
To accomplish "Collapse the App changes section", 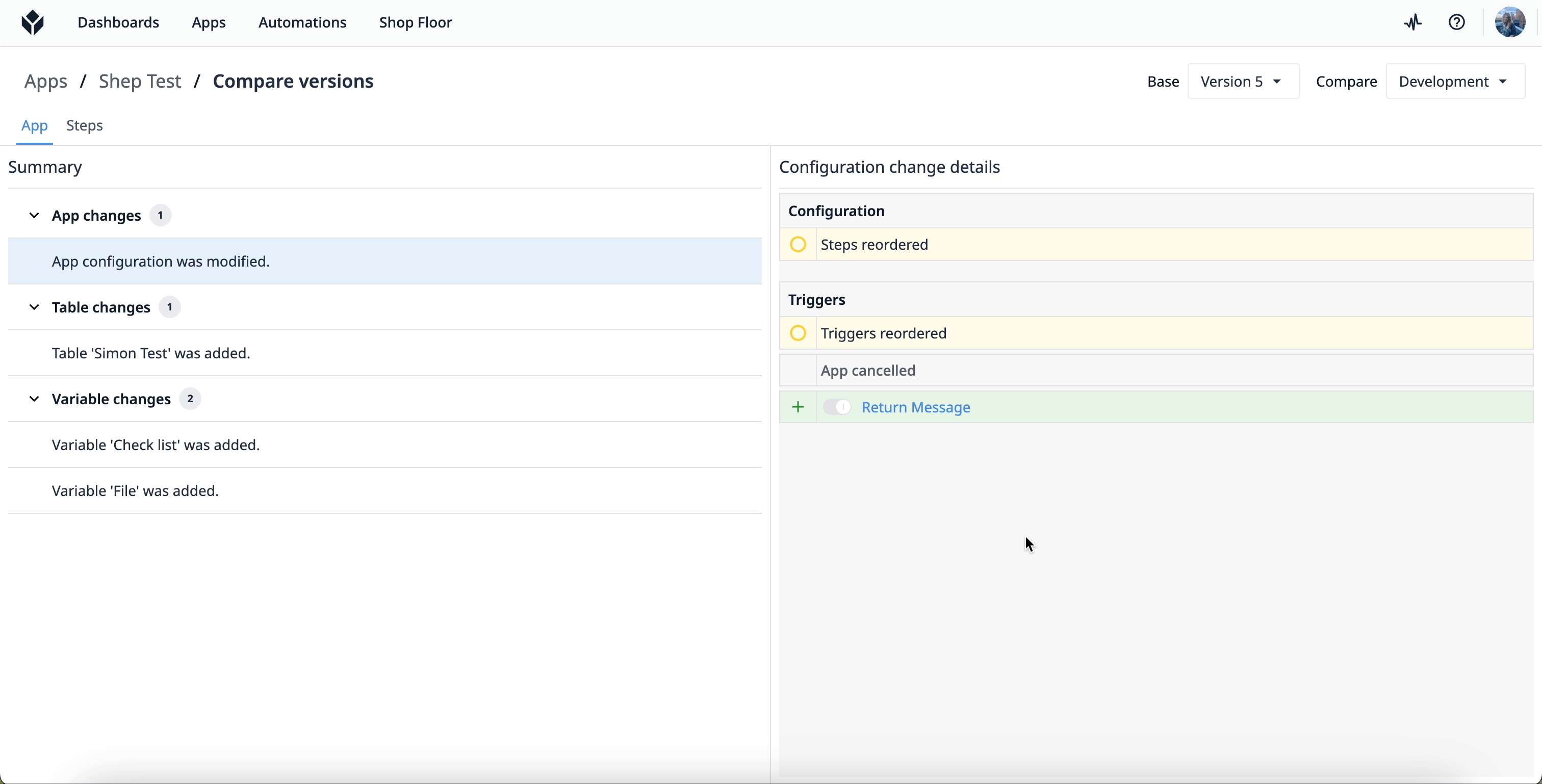I will 34,215.
